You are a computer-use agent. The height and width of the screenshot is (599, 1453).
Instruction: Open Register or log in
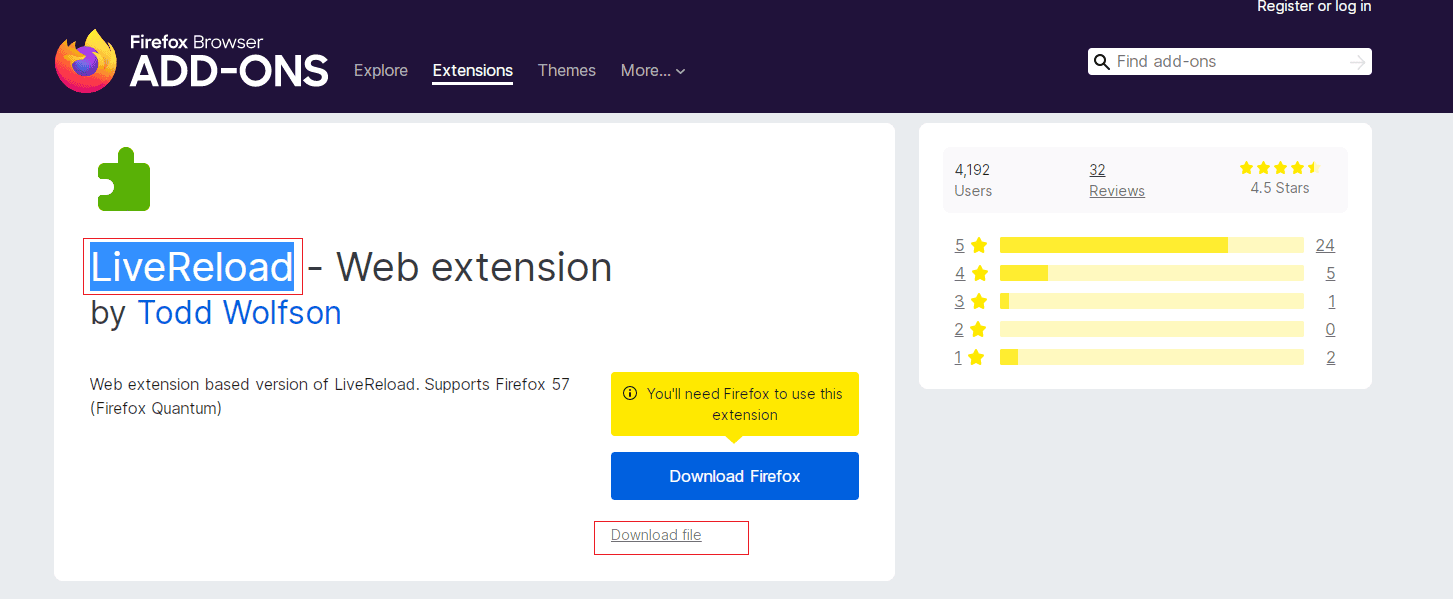(1313, 7)
